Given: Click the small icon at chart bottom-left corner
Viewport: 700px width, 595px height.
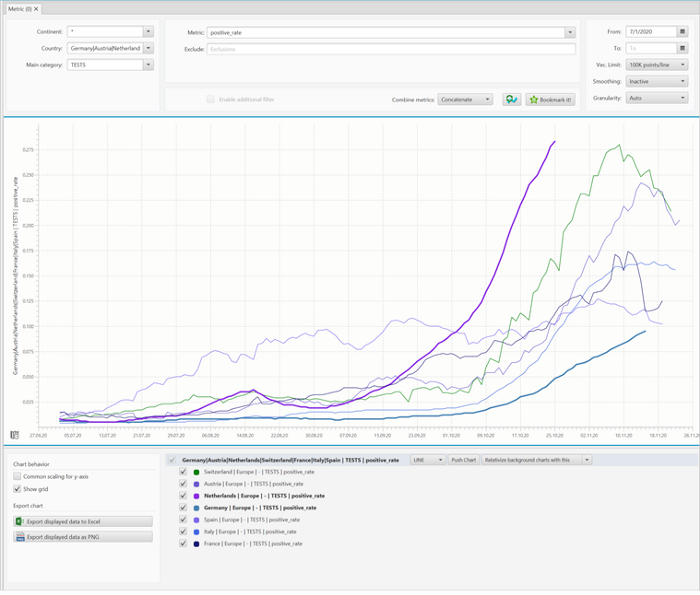Looking at the screenshot, I should [14, 435].
